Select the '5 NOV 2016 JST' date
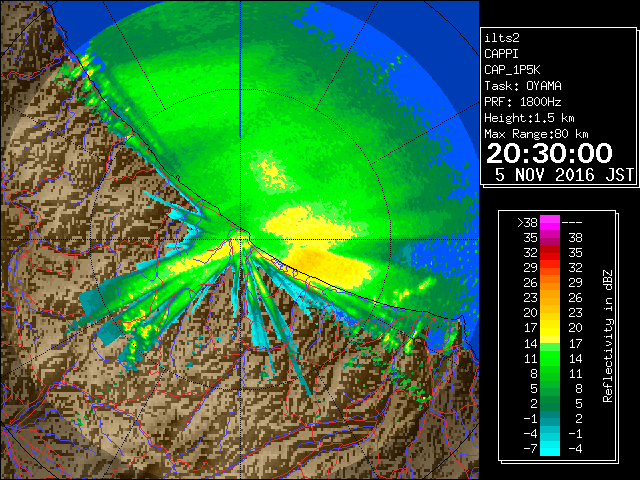 564,175
